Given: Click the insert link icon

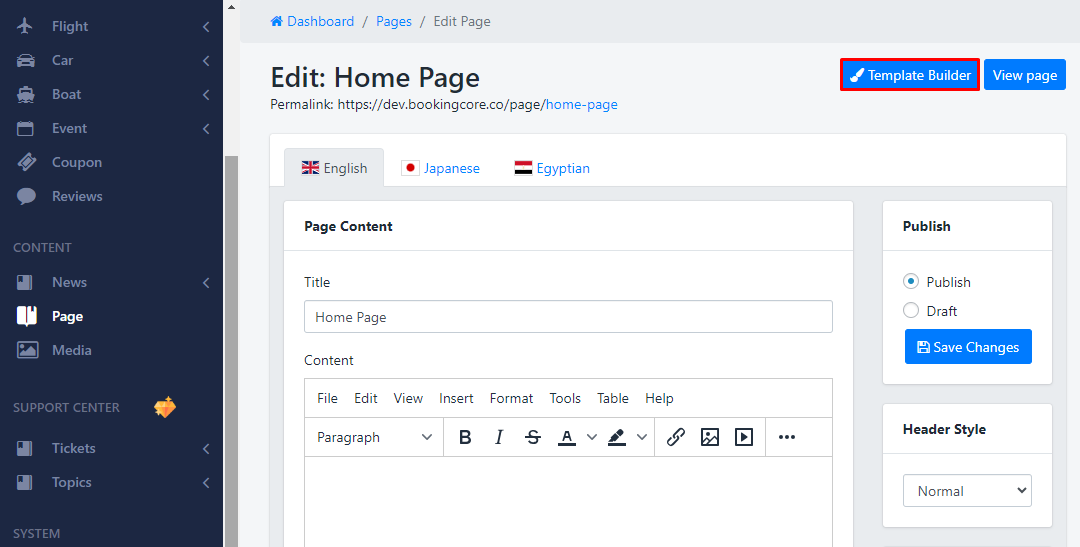Looking at the screenshot, I should pyautogui.click(x=676, y=437).
